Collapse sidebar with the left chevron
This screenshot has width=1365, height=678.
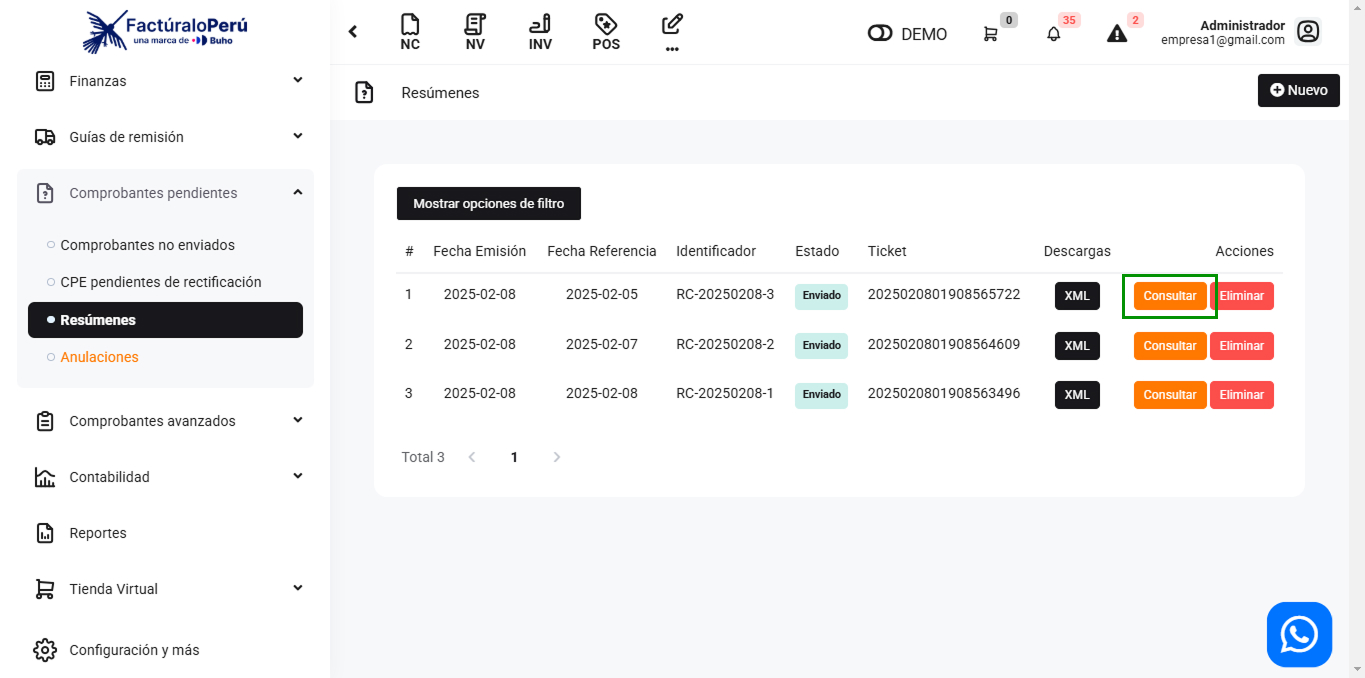353,32
